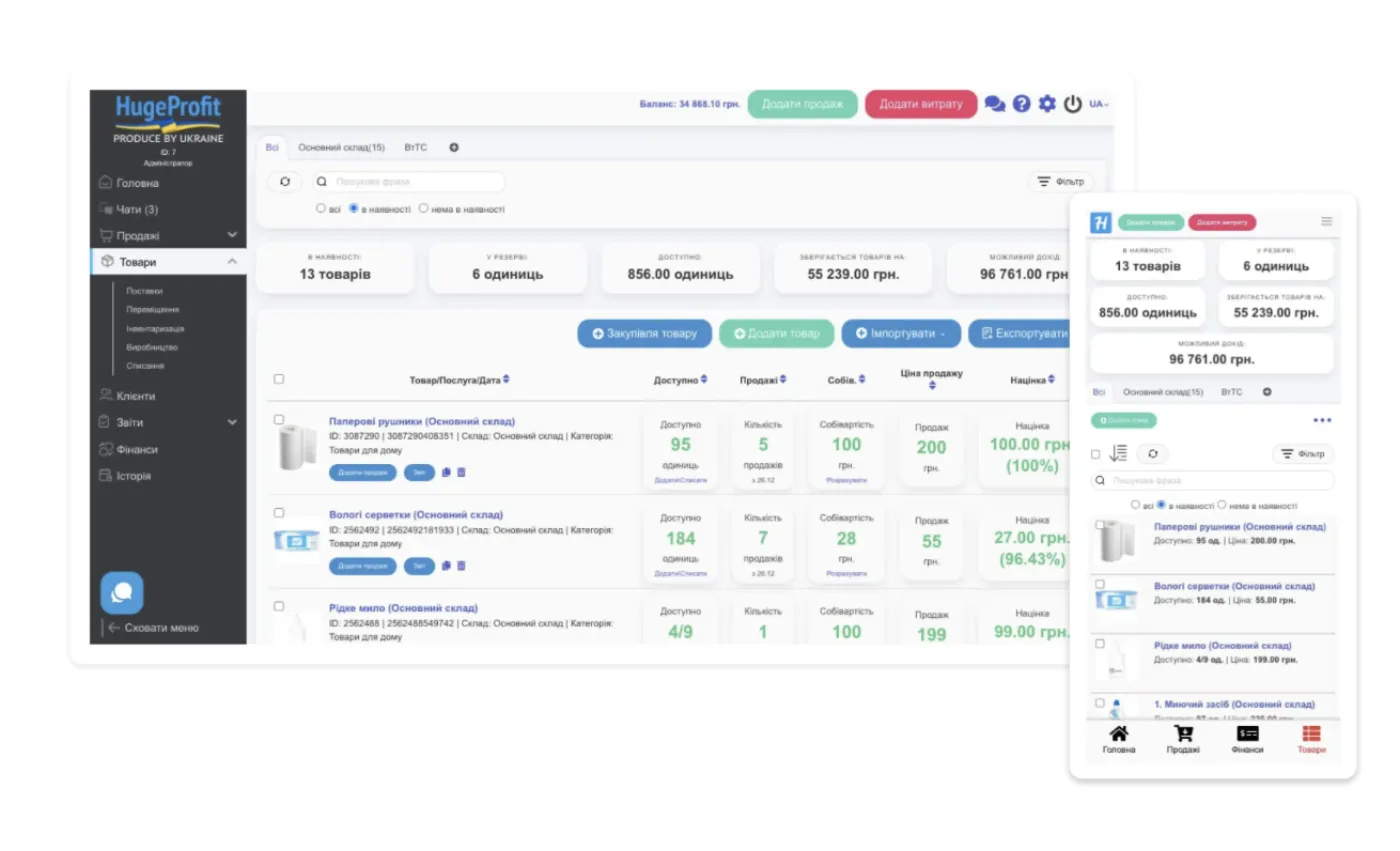Open the hamburger menu in the mobile view

[x=1327, y=221]
